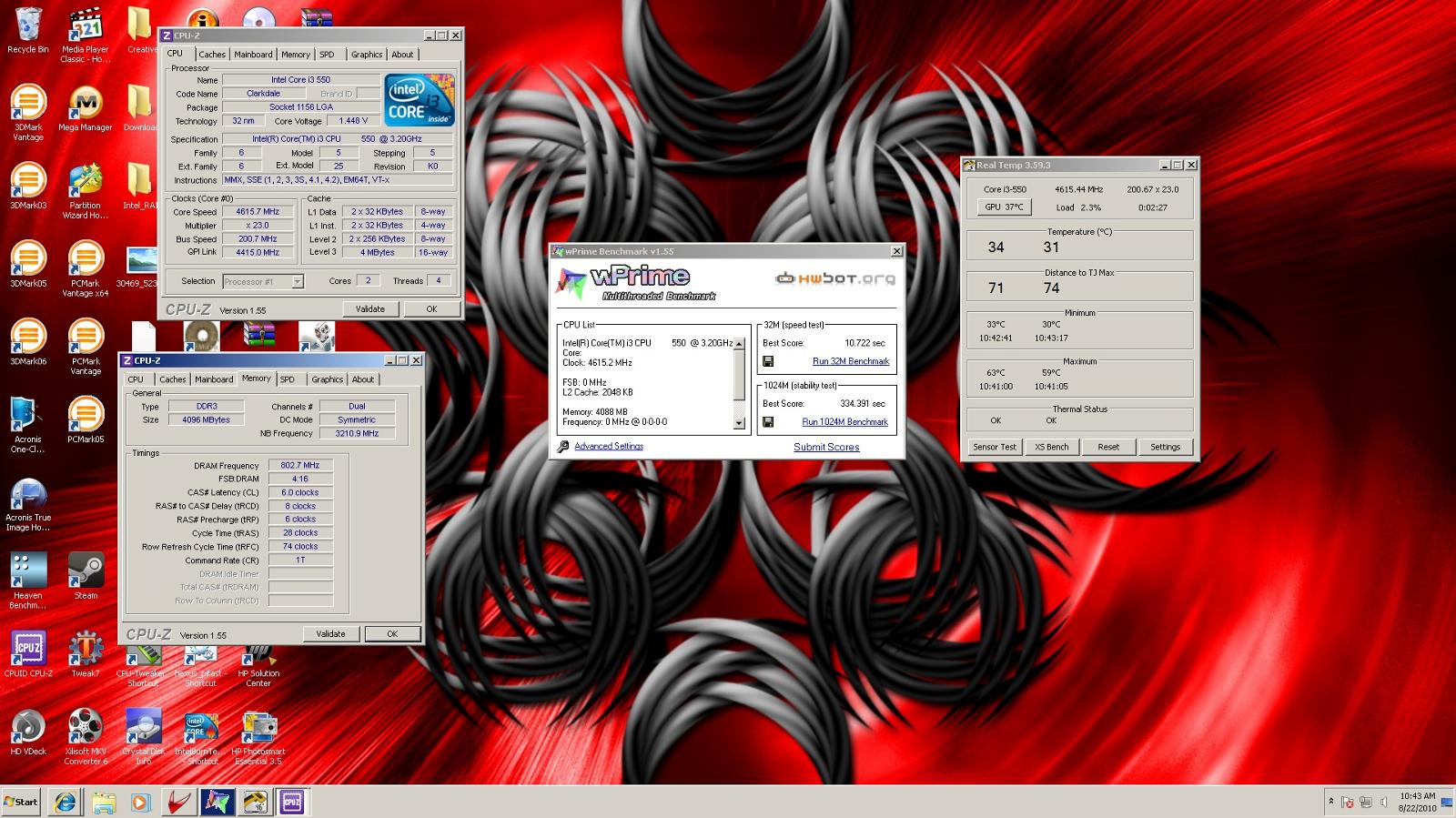Click Submit Scores link in wPrime
This screenshot has width=1456, height=818.
(826, 447)
